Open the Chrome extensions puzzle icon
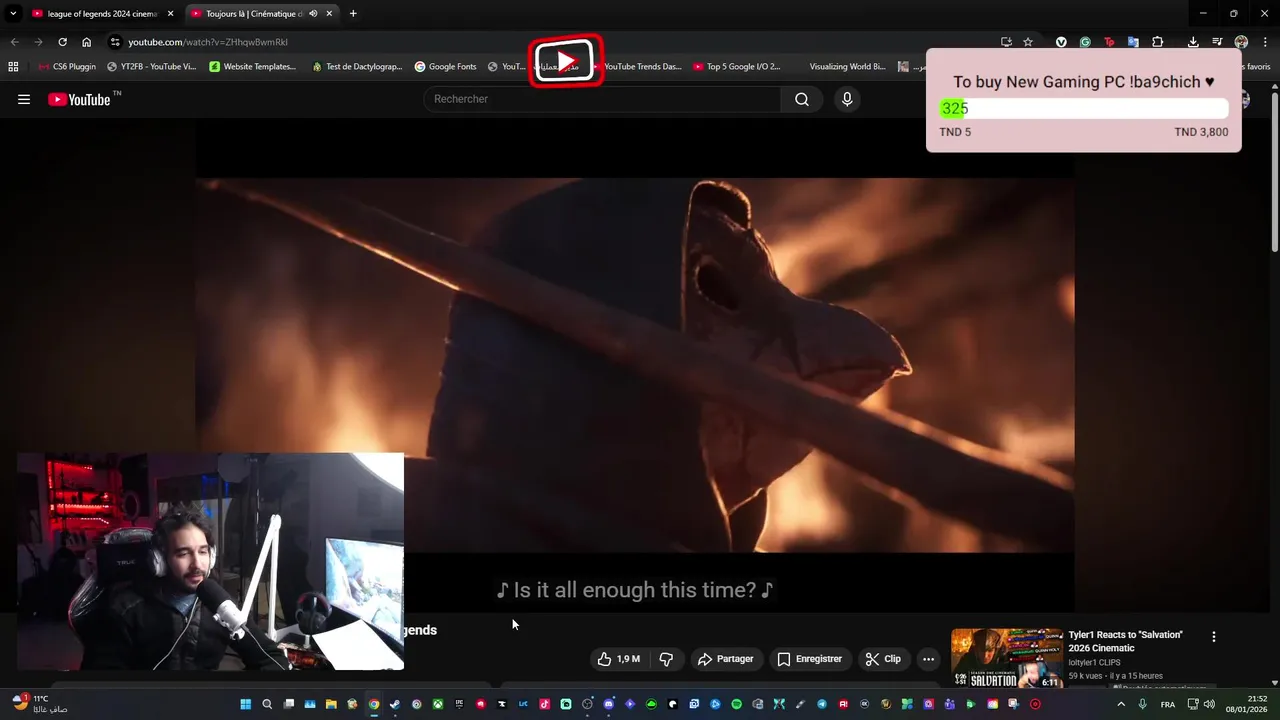1280x720 pixels. [x=1157, y=42]
